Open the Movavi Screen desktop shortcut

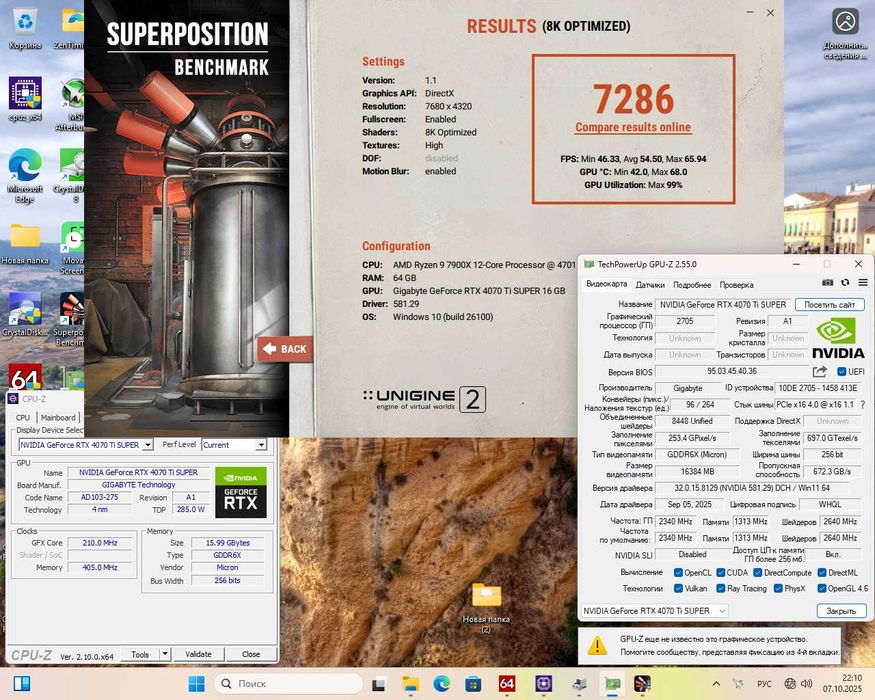73,248
